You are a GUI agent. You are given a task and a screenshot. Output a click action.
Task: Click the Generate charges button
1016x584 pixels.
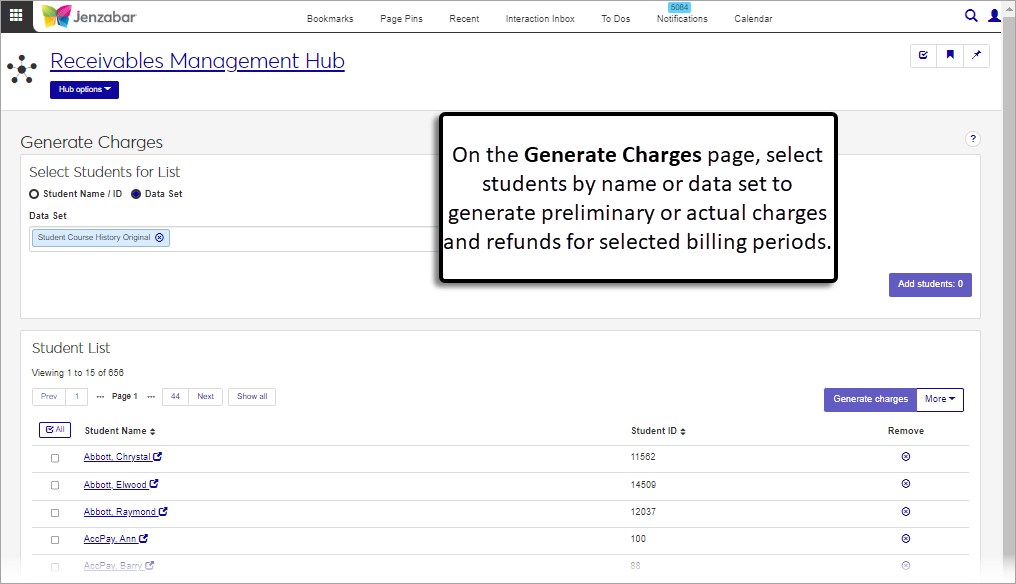click(870, 399)
